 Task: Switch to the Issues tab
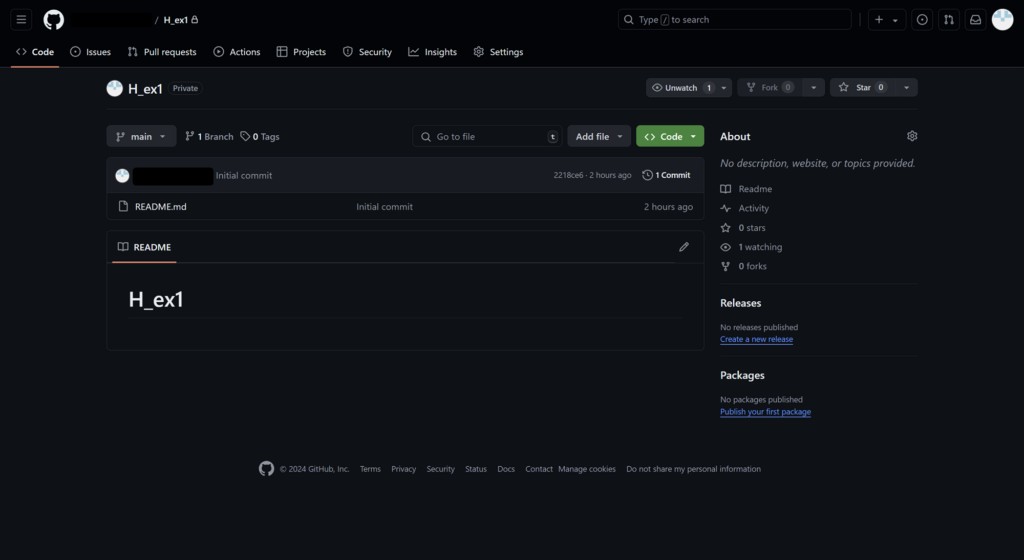90,52
